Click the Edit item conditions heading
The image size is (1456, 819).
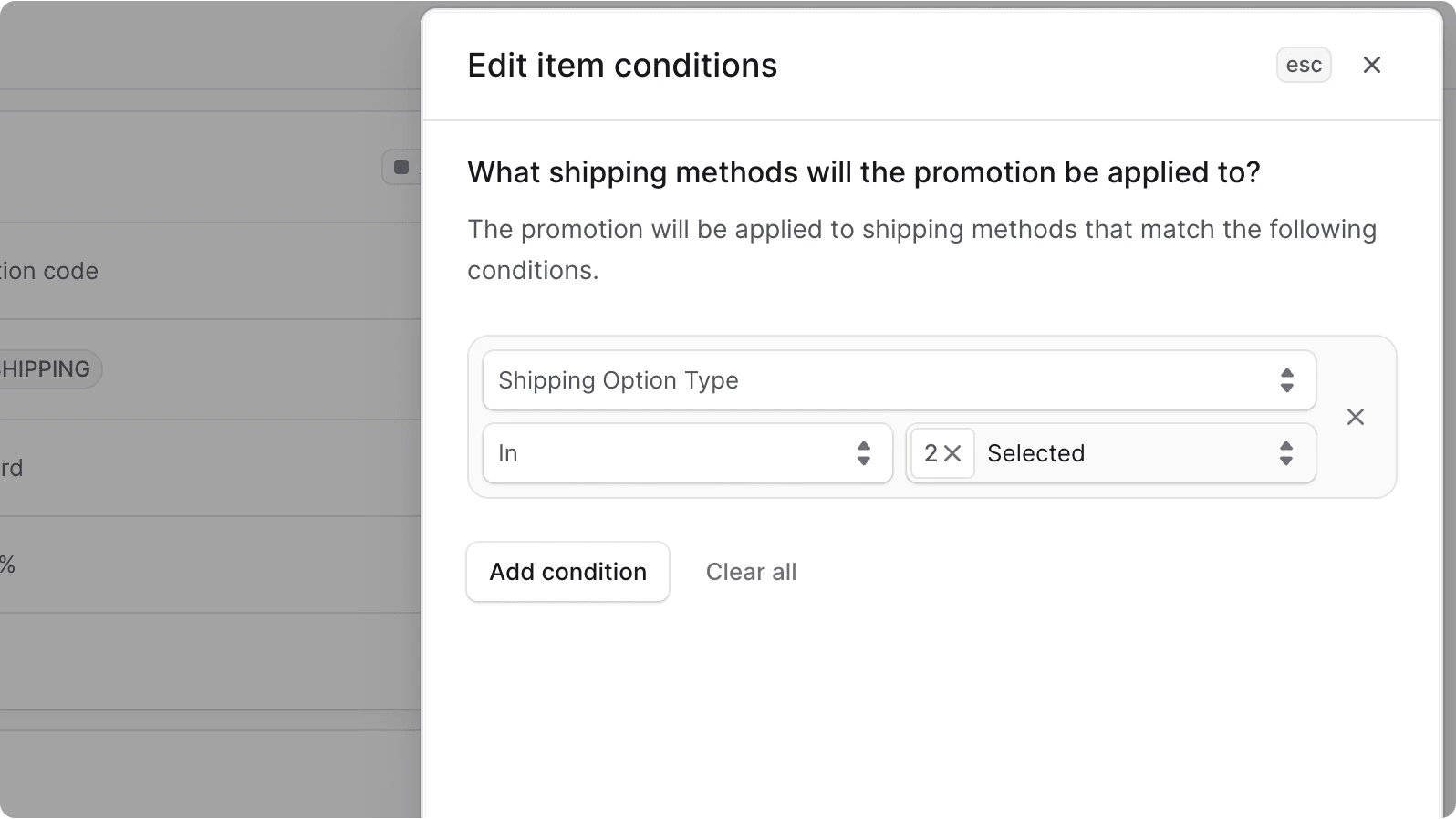tap(622, 66)
